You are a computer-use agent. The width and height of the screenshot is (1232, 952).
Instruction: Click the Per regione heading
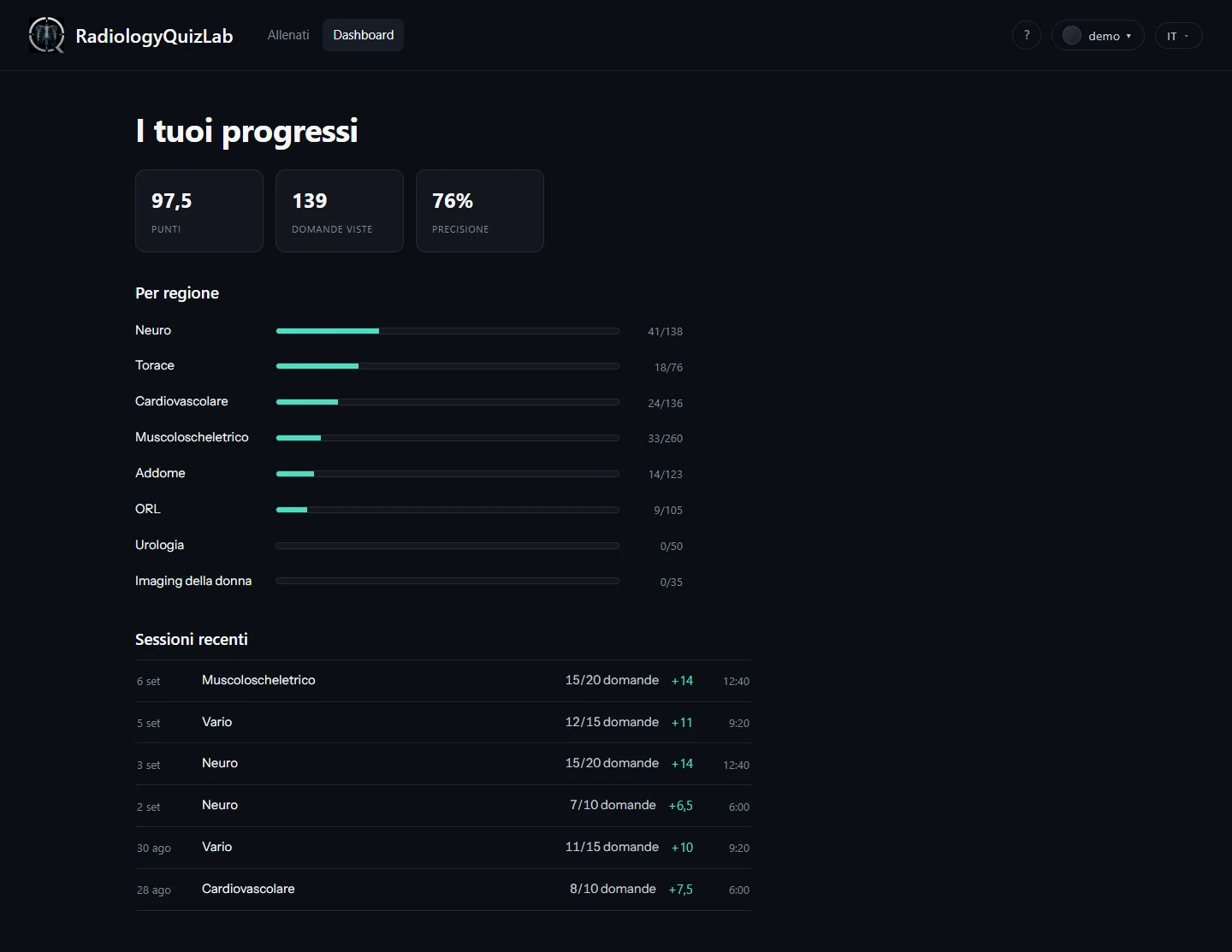click(x=177, y=293)
